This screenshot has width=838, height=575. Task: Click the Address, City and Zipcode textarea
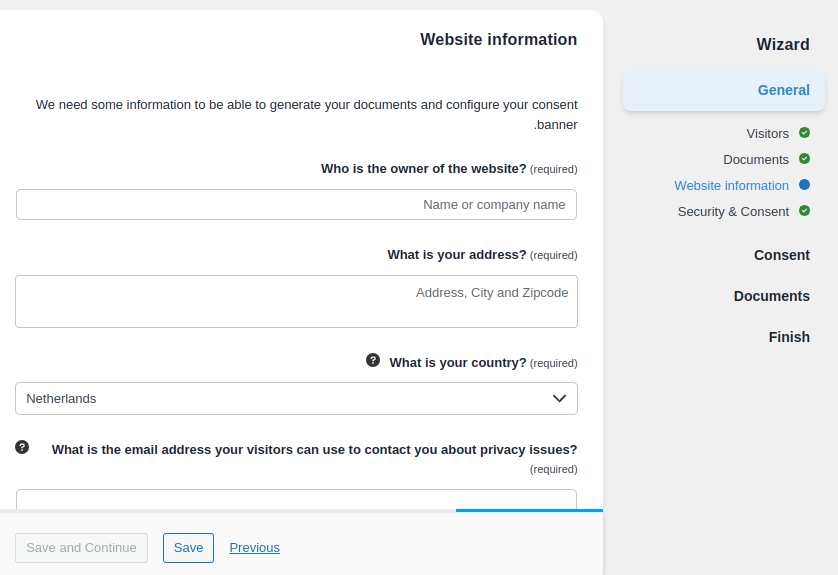point(296,301)
